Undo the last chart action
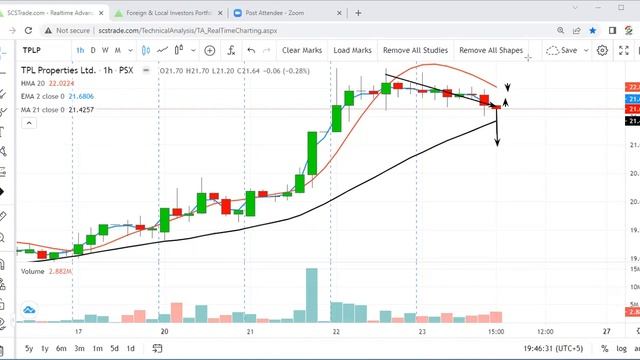 (251, 50)
